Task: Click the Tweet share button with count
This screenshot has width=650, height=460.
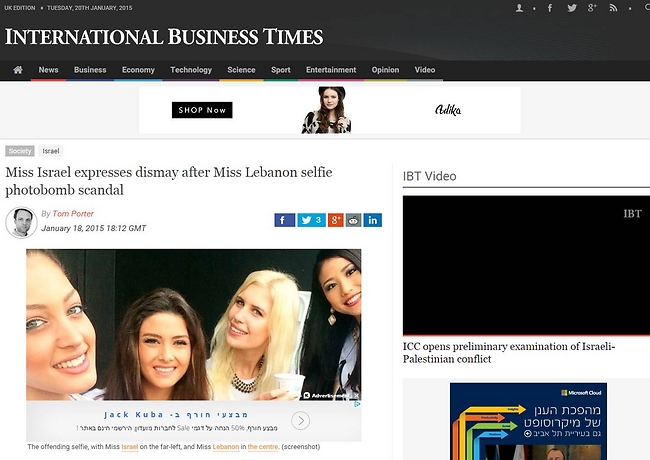Action: tap(311, 220)
